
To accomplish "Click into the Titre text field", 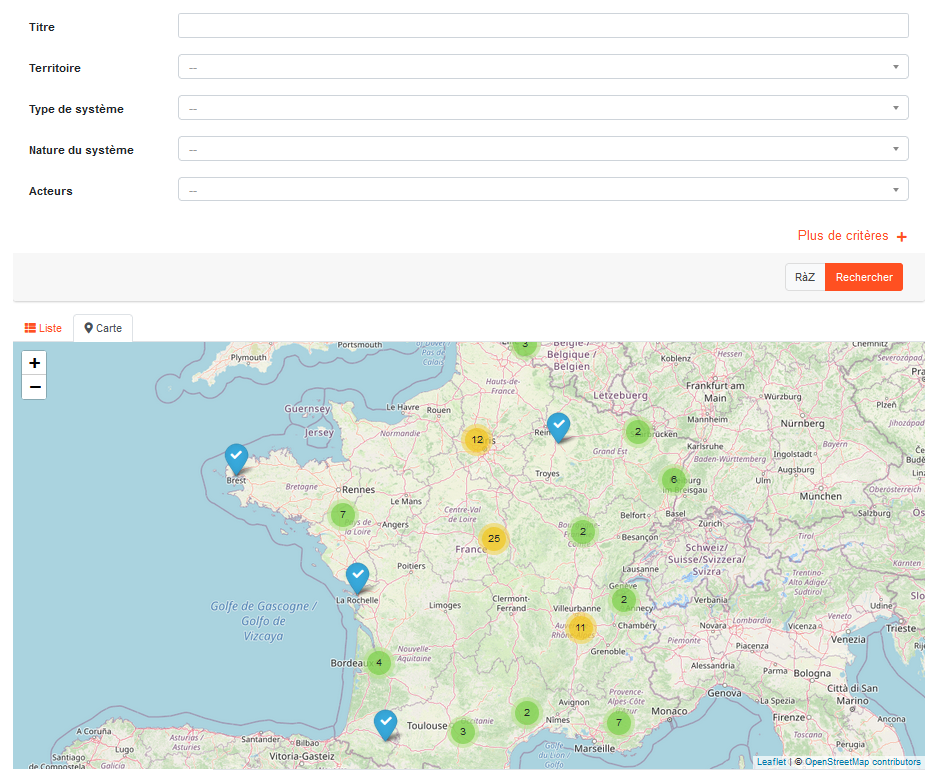I will point(543,26).
